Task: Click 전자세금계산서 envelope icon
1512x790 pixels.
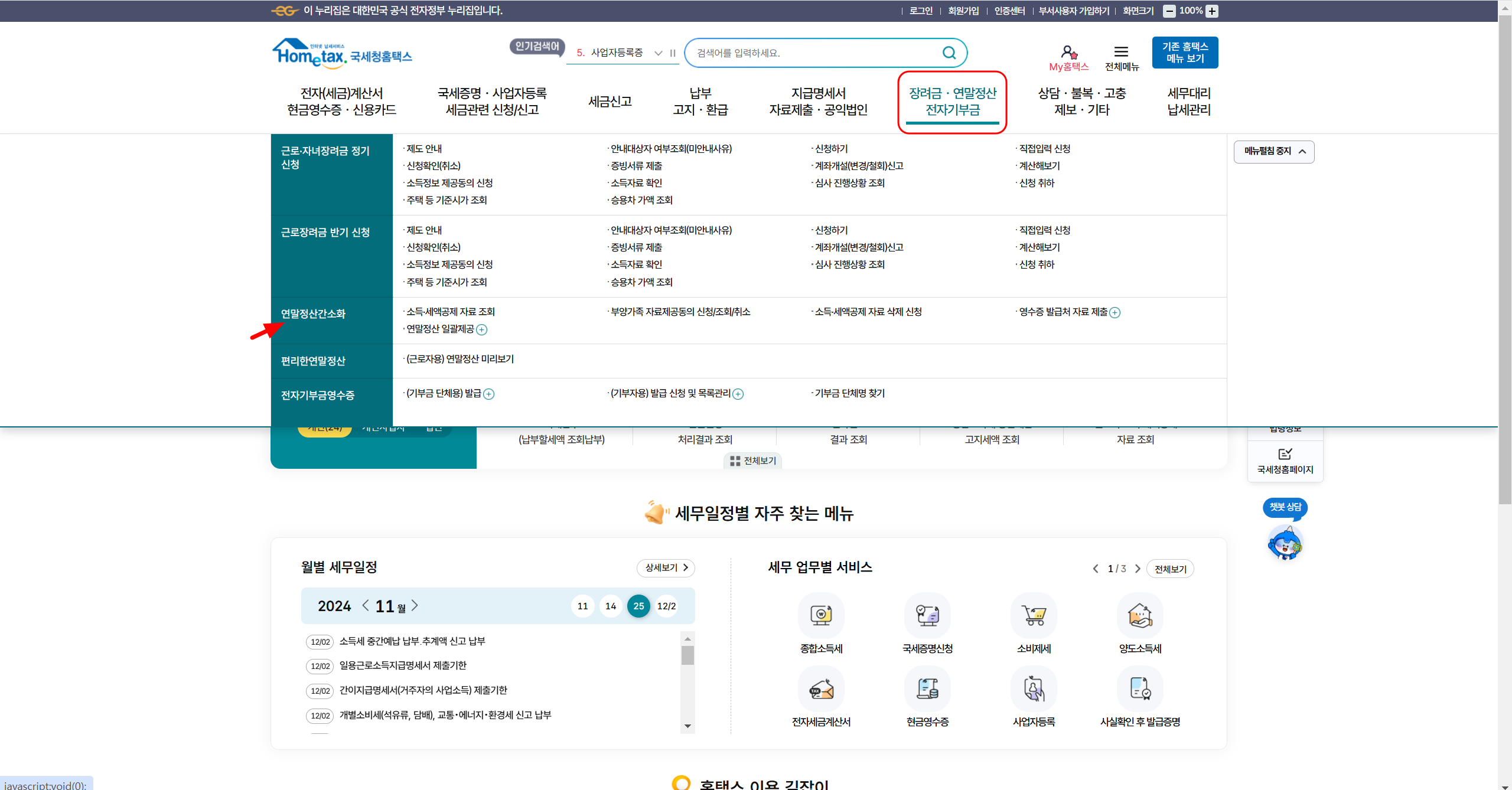Action: tap(821, 689)
